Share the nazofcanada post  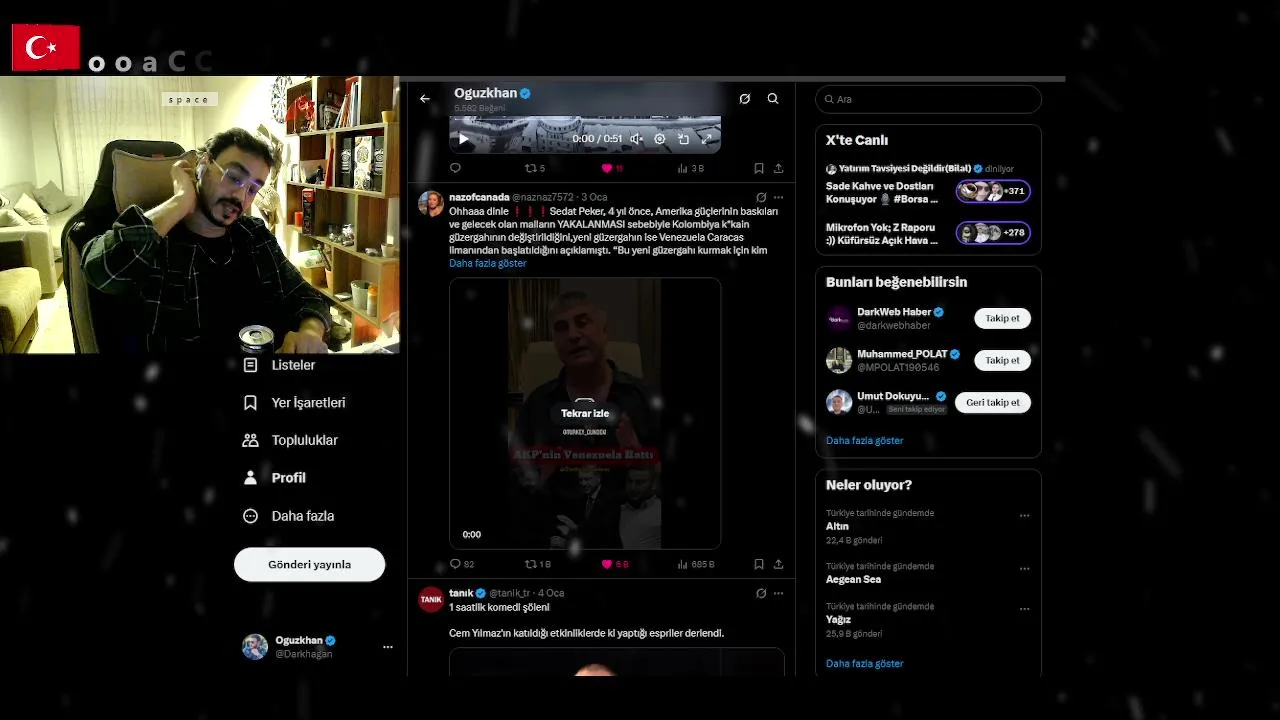pos(778,564)
